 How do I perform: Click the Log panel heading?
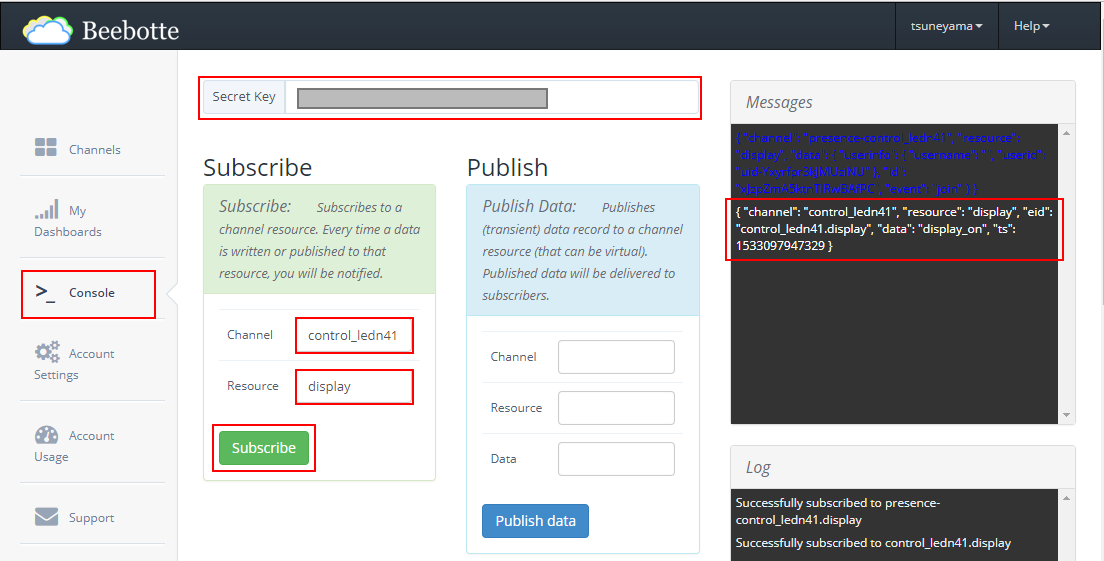758,467
